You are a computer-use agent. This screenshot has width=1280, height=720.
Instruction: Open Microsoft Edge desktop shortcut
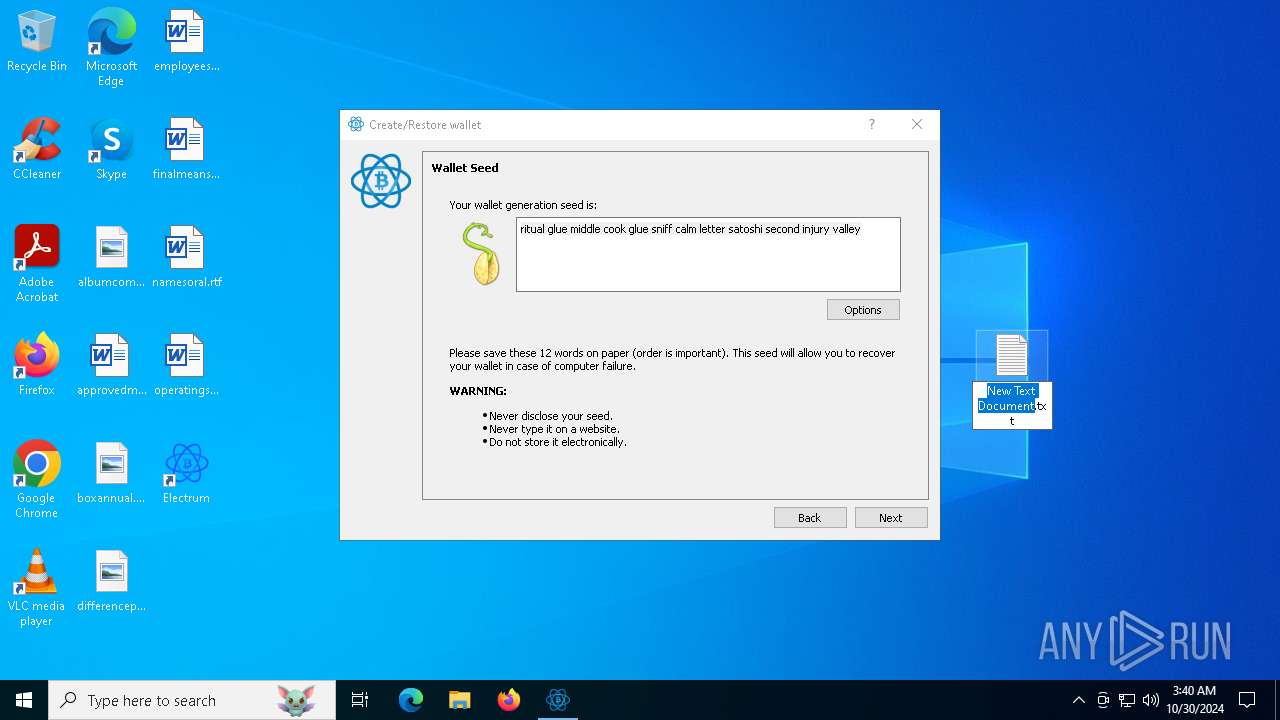tap(111, 48)
